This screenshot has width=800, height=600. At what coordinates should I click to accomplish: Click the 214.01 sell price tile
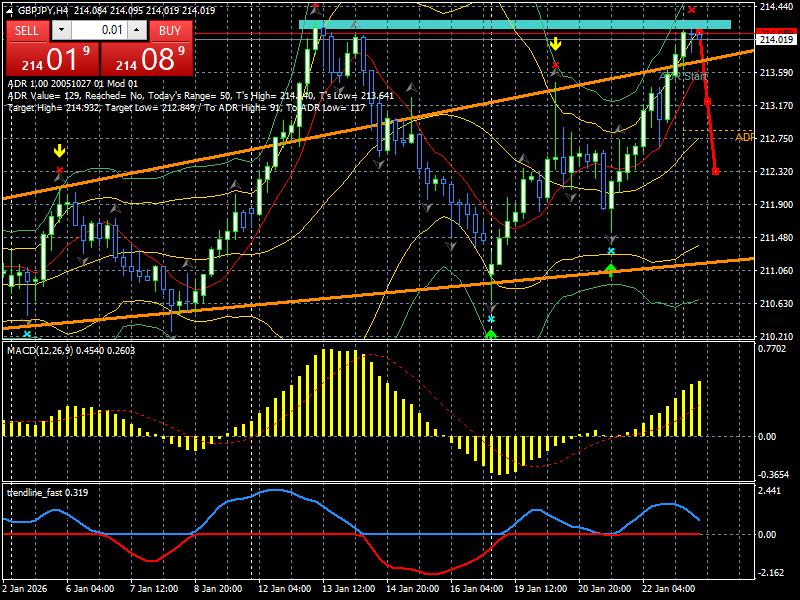[52, 59]
